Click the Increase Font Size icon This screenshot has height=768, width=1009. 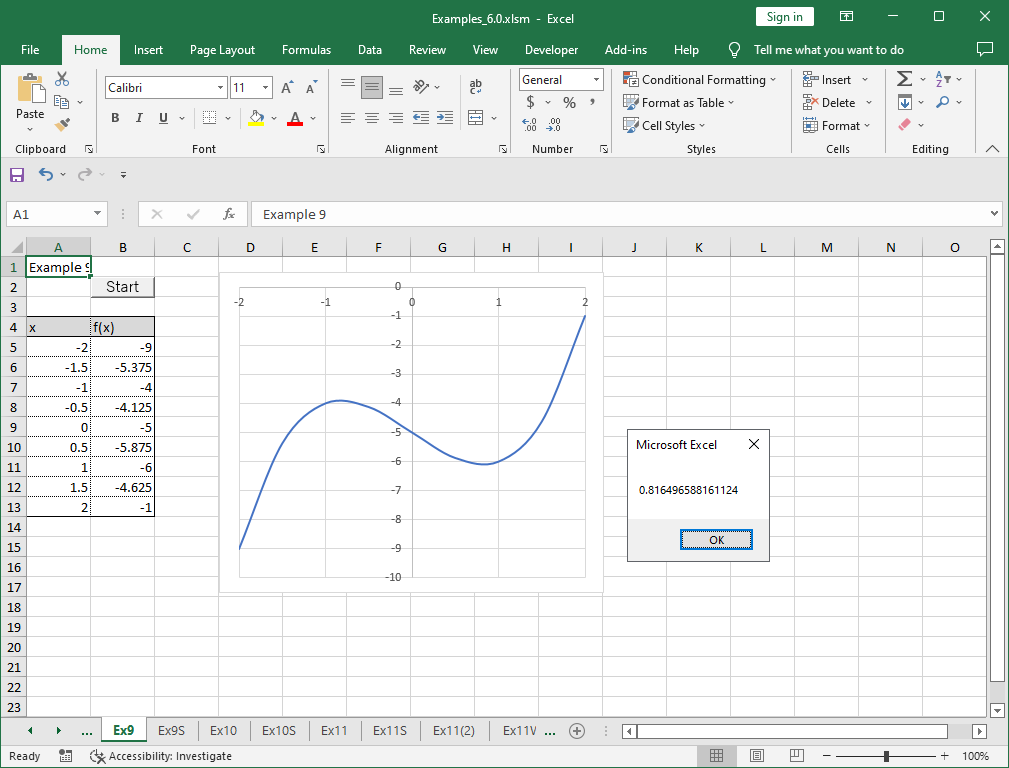pyautogui.click(x=288, y=88)
